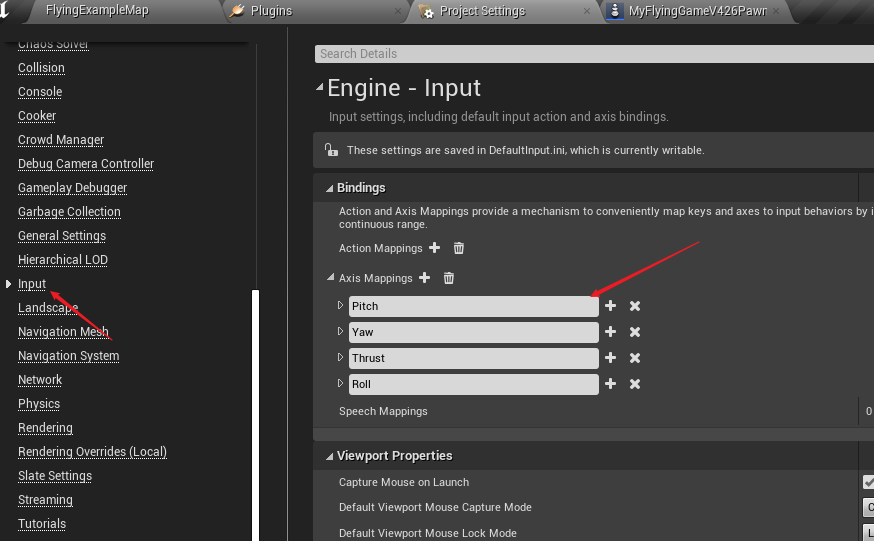Close the Project Settings tab
This screenshot has height=541, width=874.
tap(587, 11)
